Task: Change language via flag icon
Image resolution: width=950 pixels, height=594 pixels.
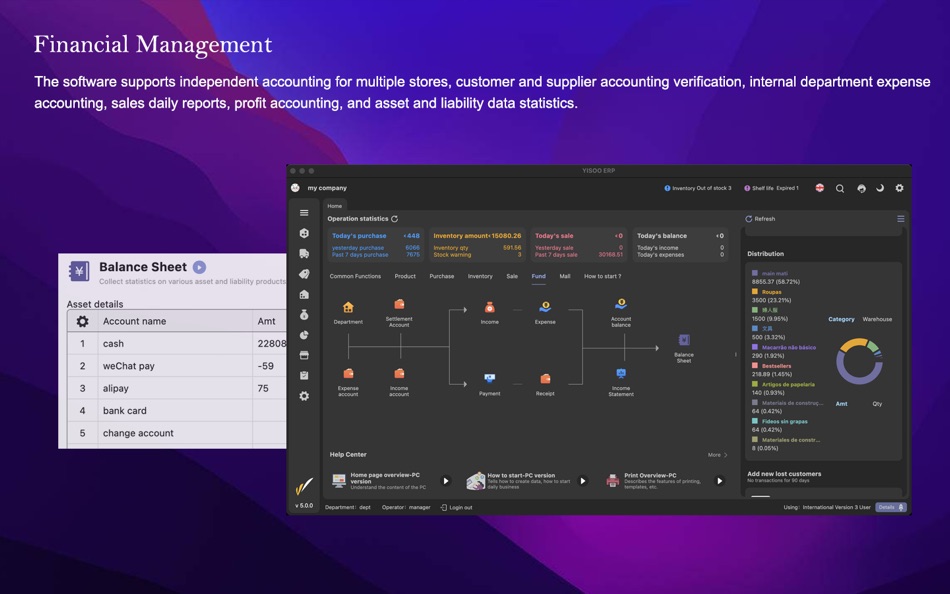Action: click(x=820, y=188)
